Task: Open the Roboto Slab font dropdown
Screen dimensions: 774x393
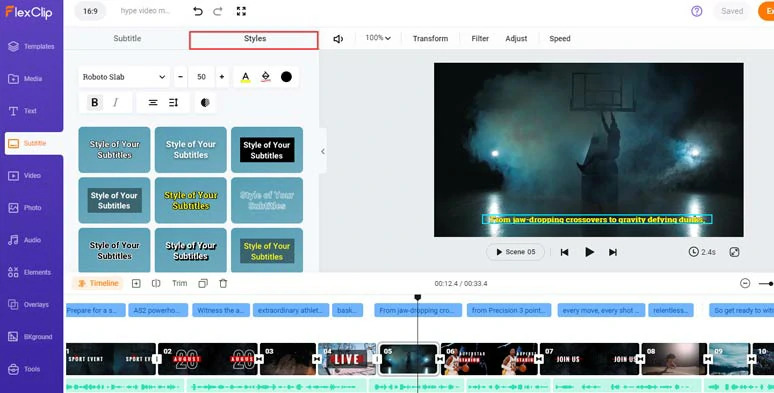Action: (123, 77)
